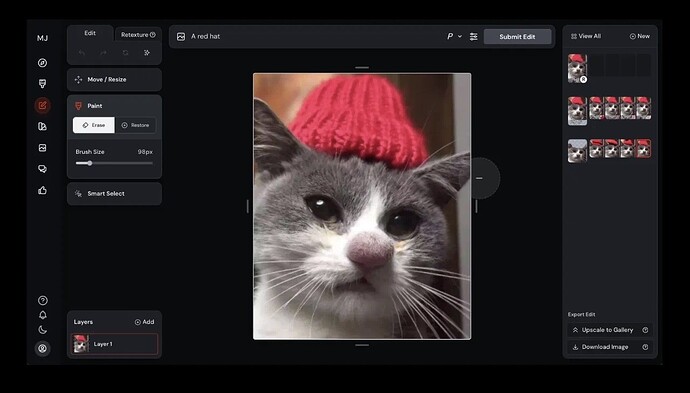Select Layer 1 in Layers panel
This screenshot has height=393, width=690.
tap(114, 344)
